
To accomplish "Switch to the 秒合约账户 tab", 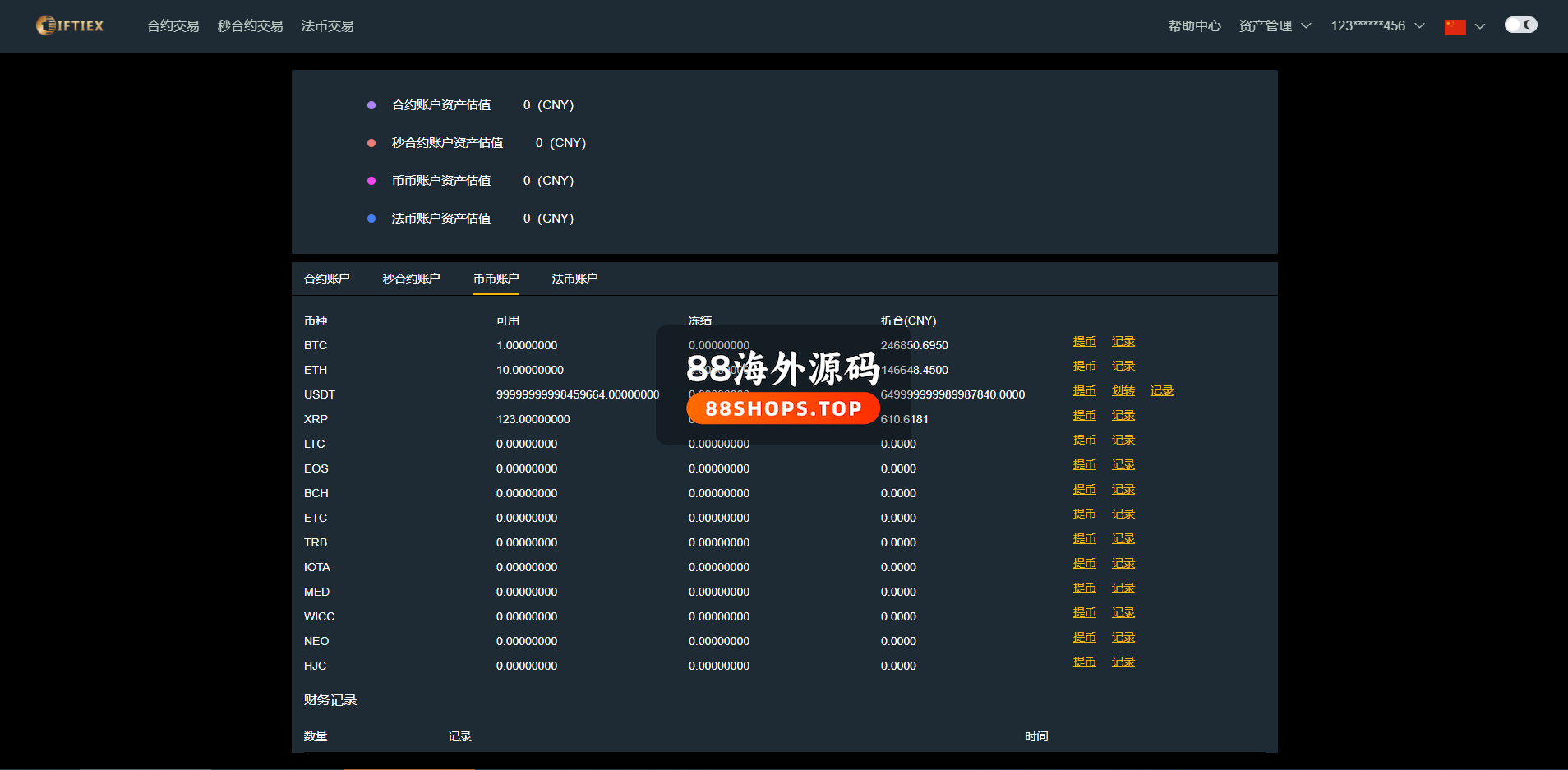I will tap(411, 279).
